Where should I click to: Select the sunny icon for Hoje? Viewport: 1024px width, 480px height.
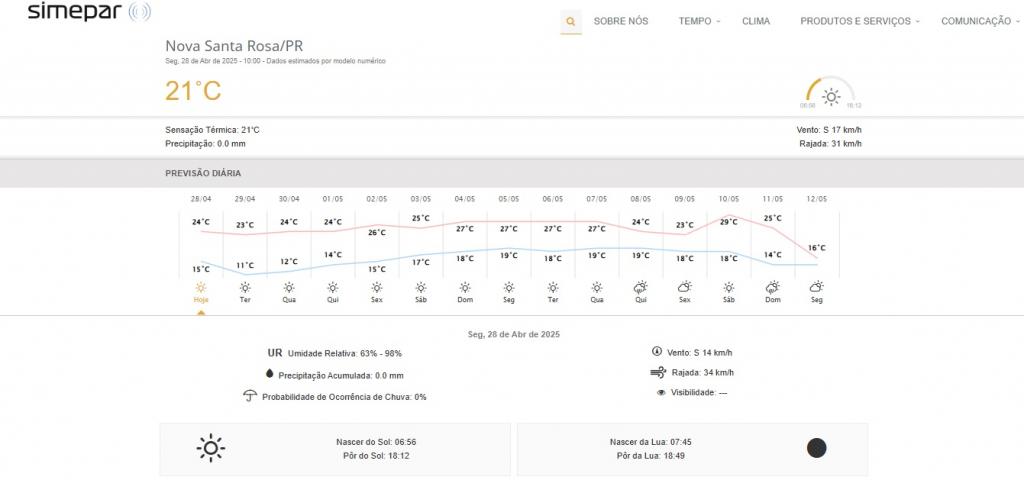click(201, 287)
